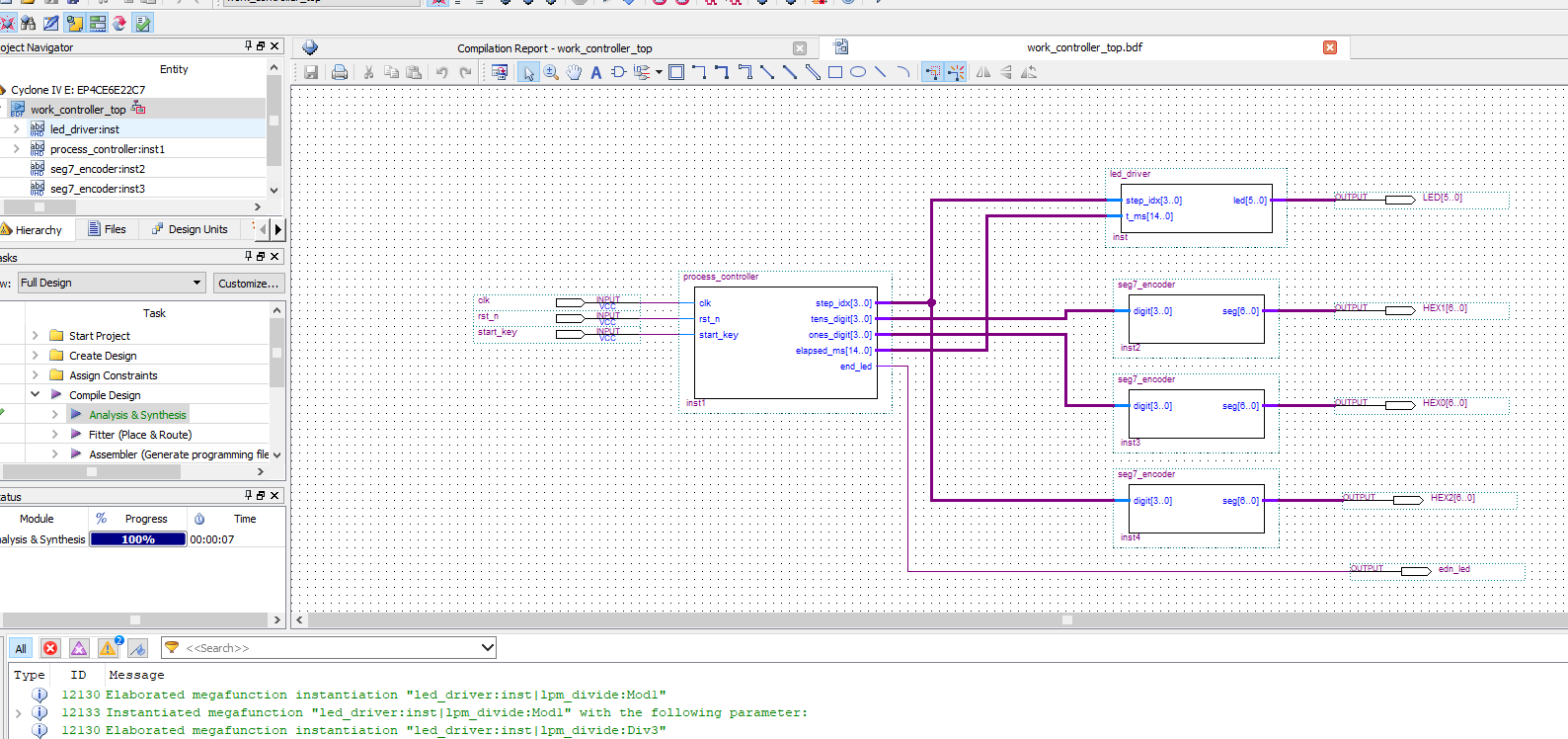Open the binoculars find icon
Viewport: 1568px width, 739px height.
29,23
